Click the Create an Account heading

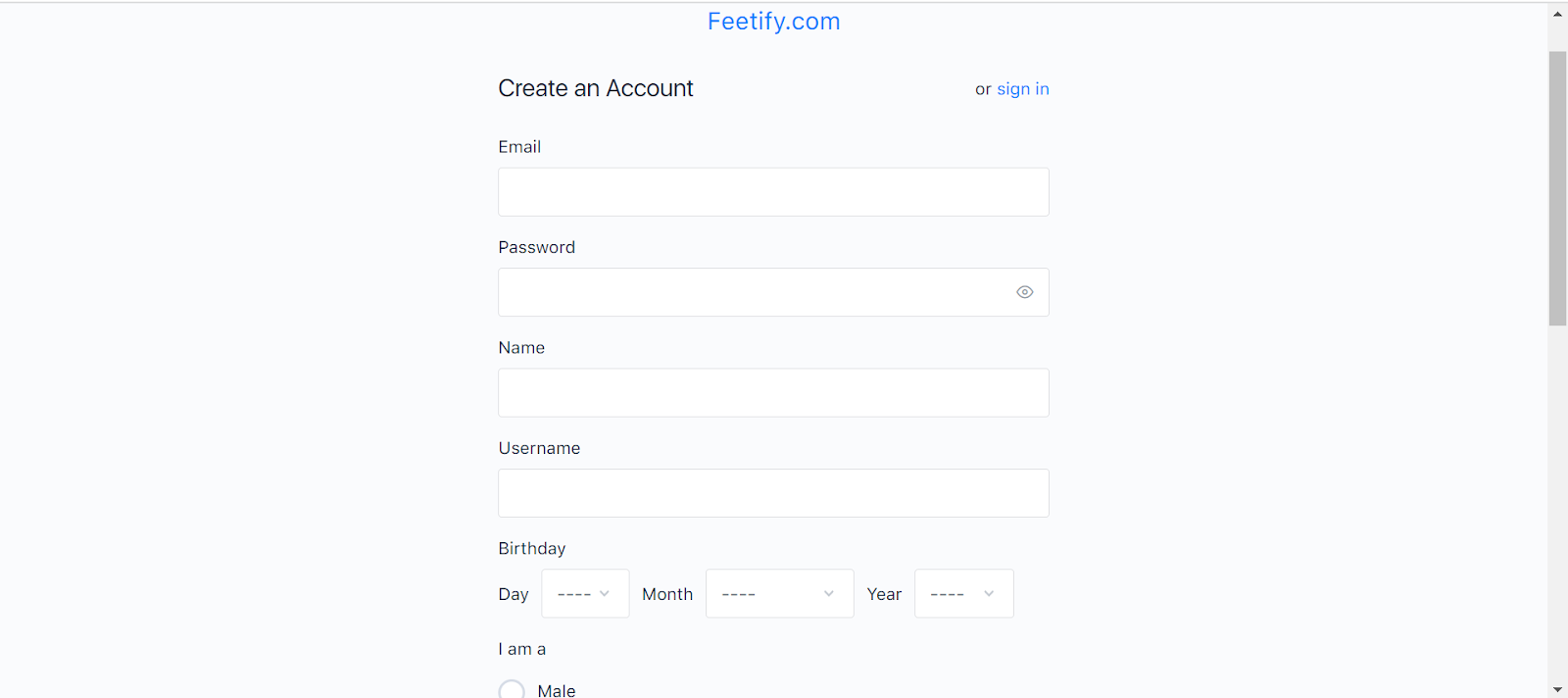pos(595,89)
